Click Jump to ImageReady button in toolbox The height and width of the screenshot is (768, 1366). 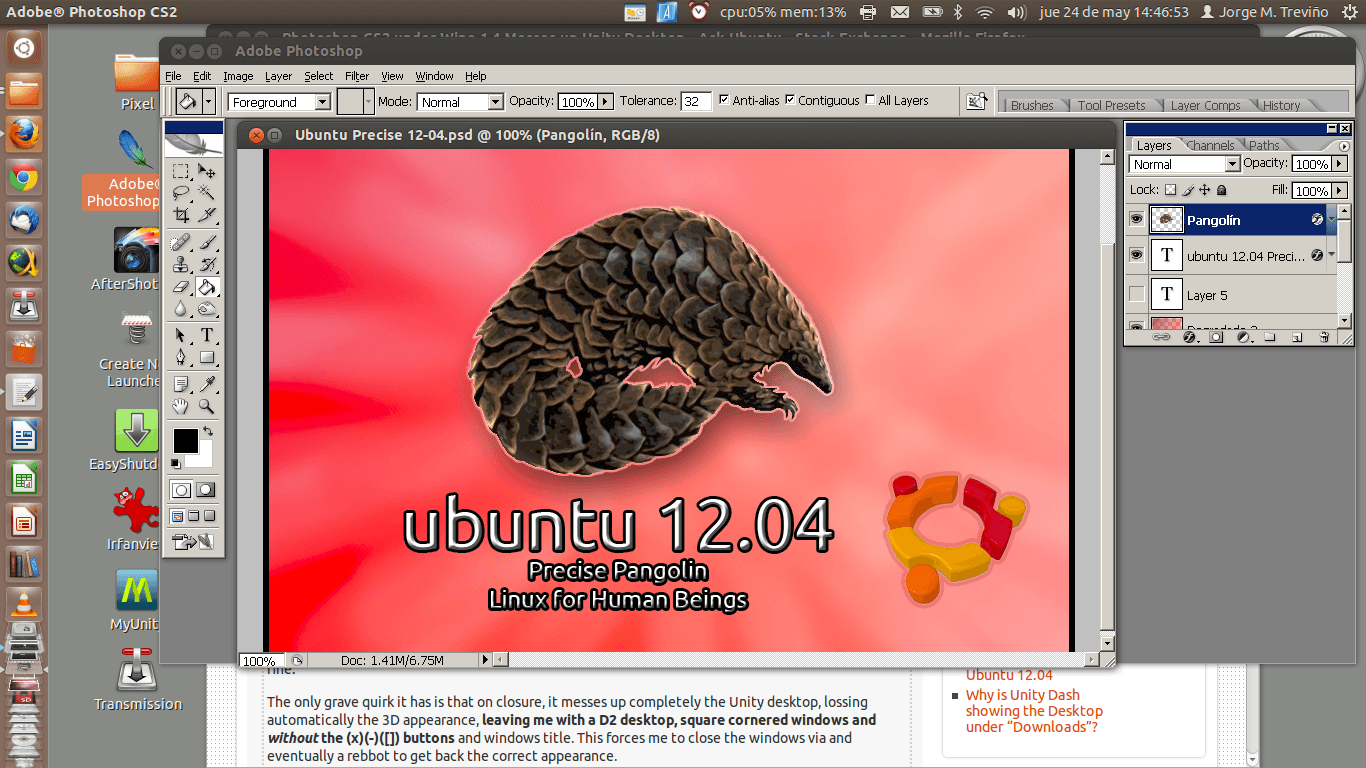point(194,542)
